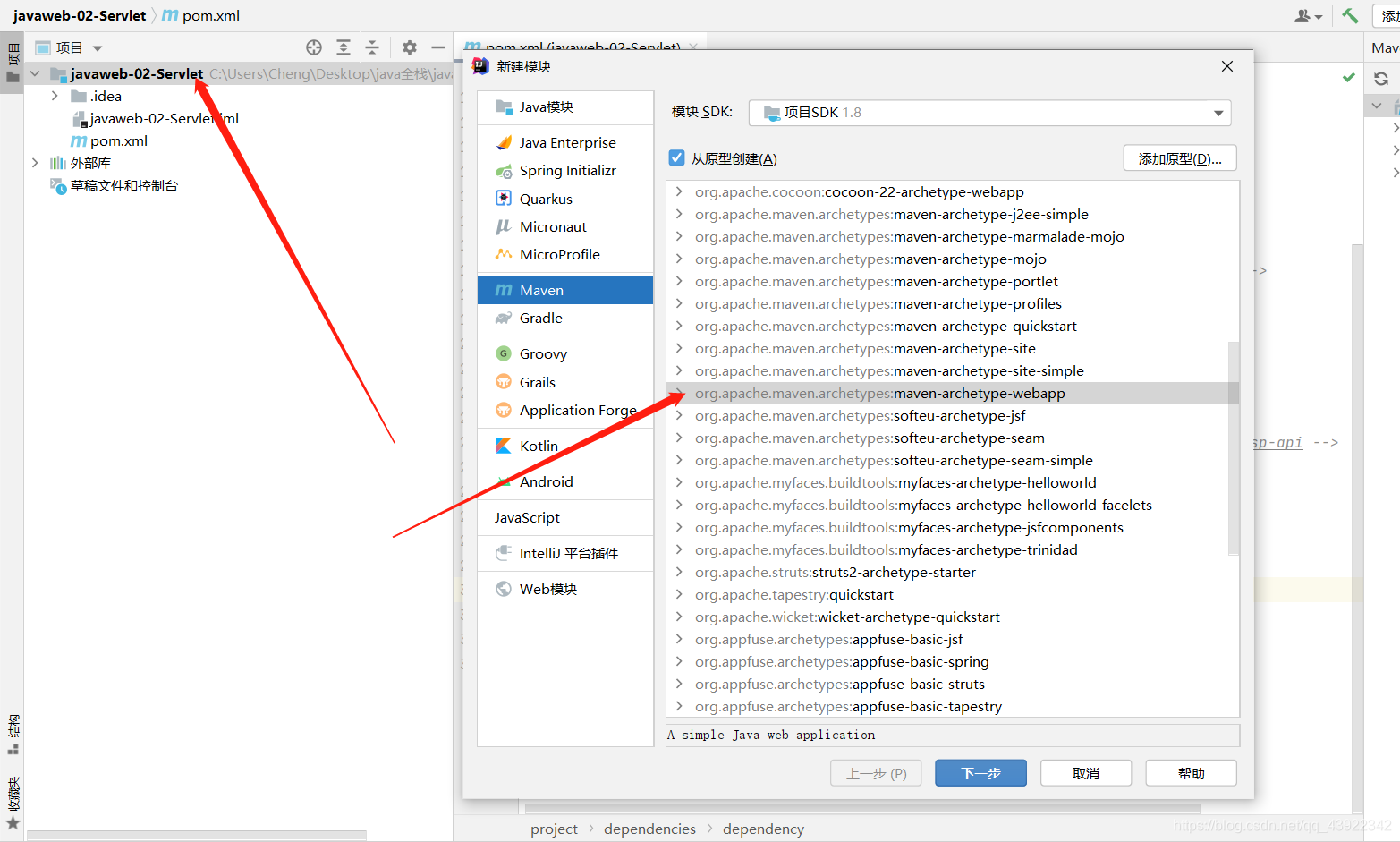Expand maven-archetype-quickstart entry
Viewport: 1400px width, 842px height.
pyautogui.click(x=679, y=326)
